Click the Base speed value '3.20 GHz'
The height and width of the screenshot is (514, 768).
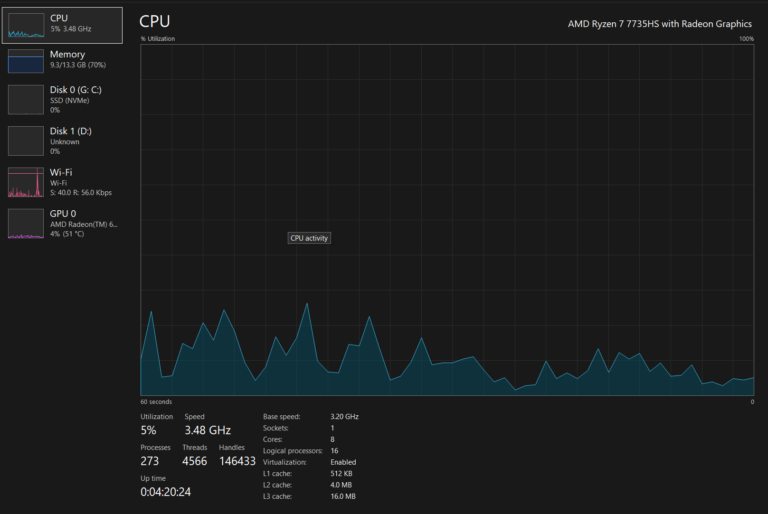[344, 416]
